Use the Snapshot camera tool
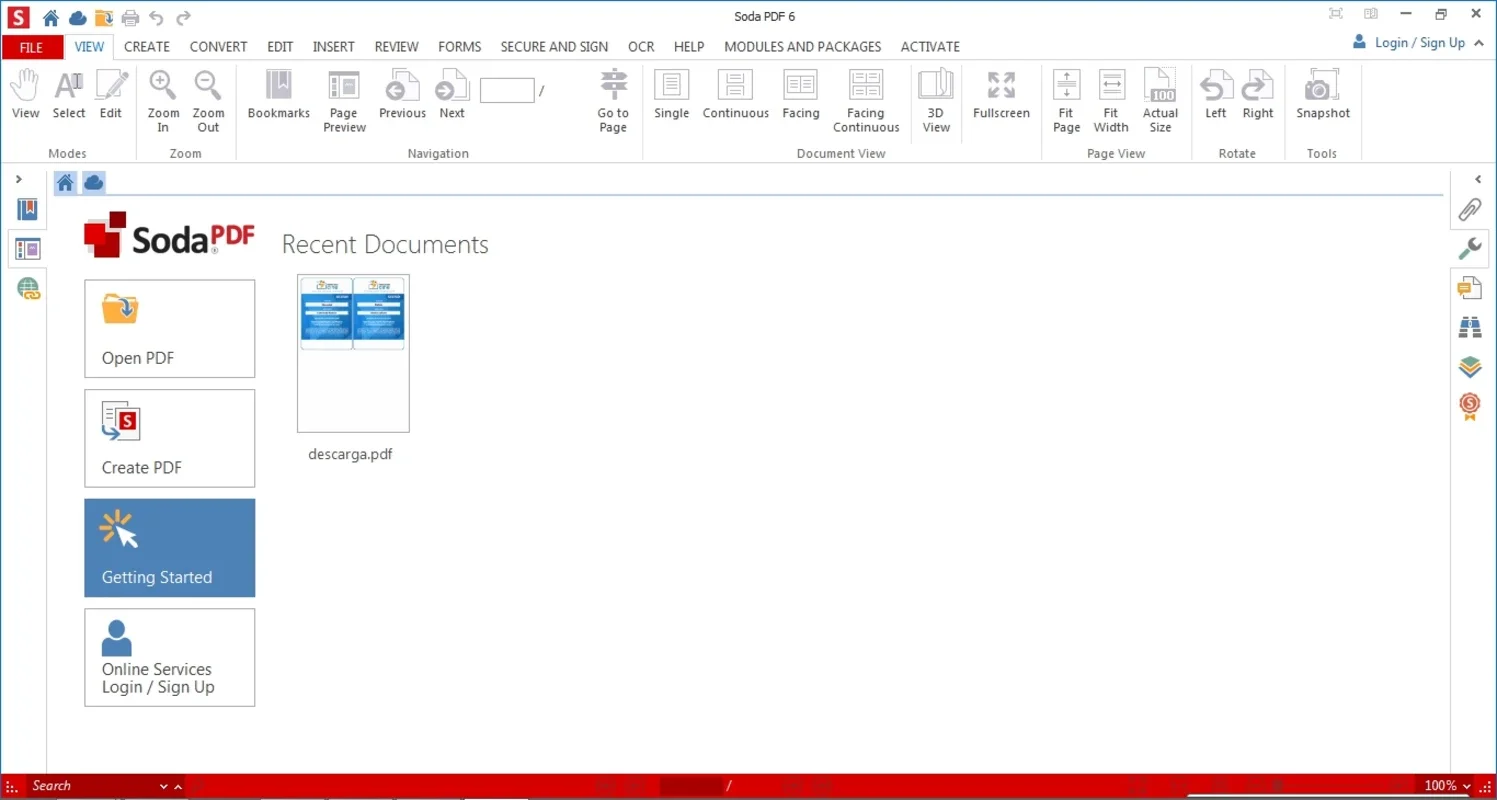The width and height of the screenshot is (1497, 800). (1323, 95)
